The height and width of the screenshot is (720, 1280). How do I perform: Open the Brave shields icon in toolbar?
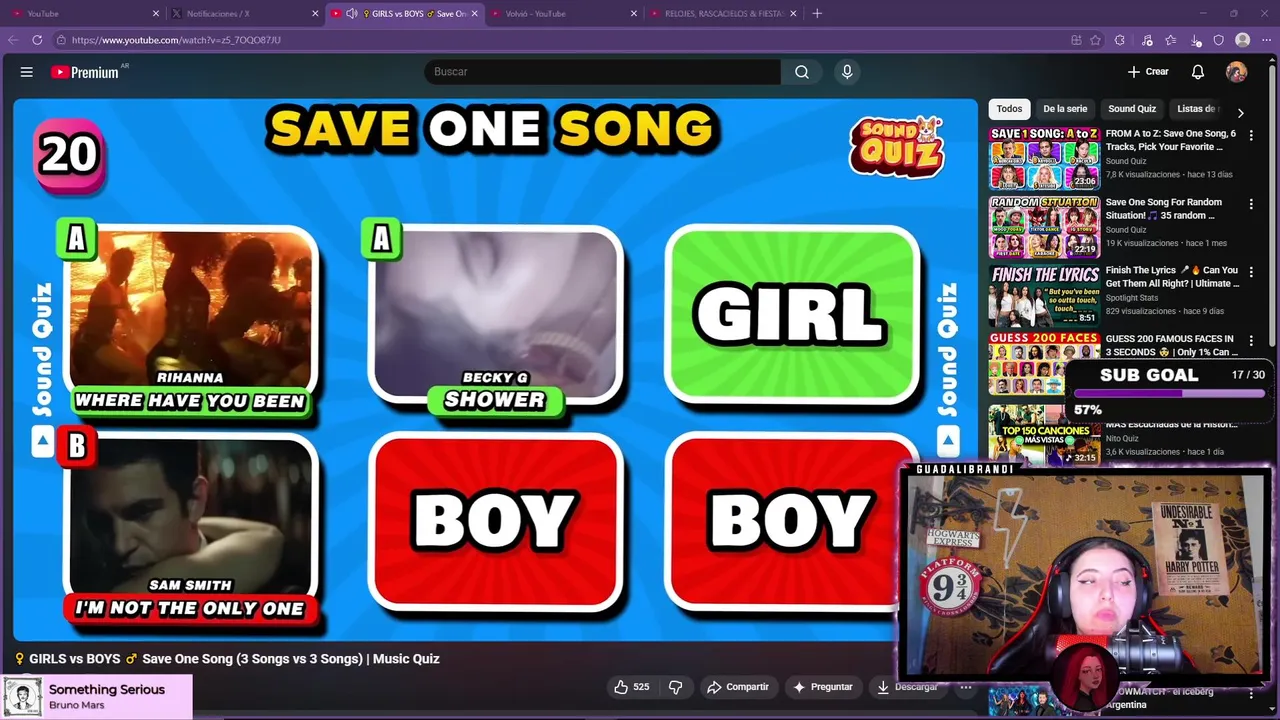pos(1218,40)
